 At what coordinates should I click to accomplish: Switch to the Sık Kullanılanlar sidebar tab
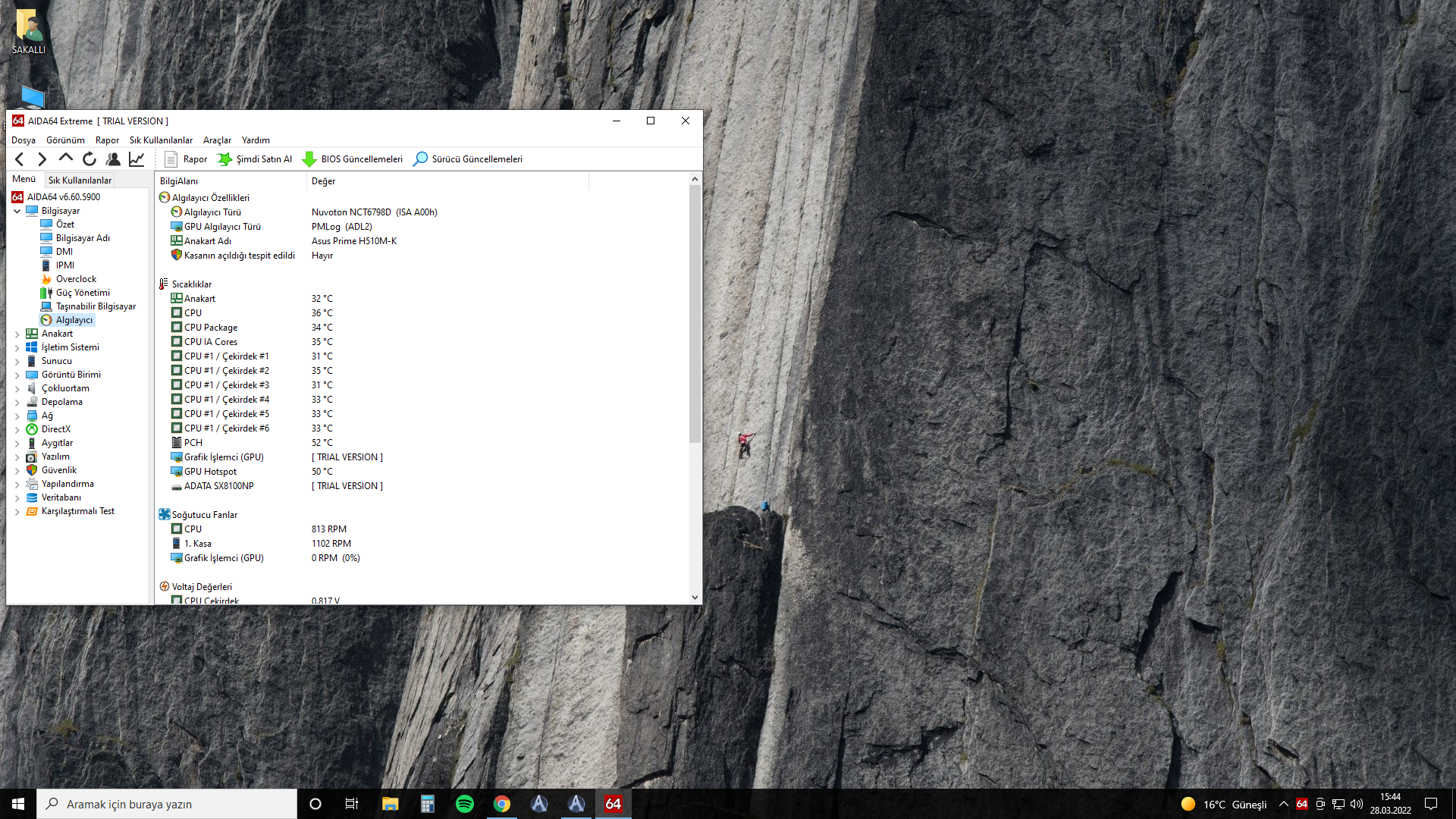[80, 180]
